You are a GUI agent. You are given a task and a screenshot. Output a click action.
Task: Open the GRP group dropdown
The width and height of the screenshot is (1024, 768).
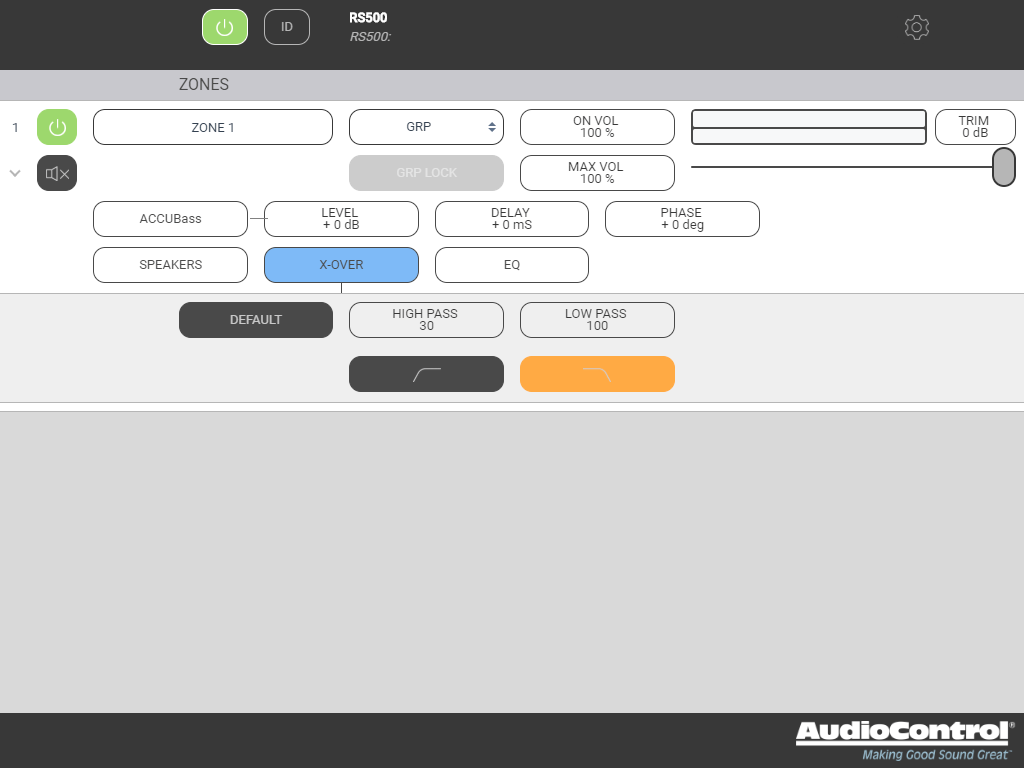pos(426,127)
